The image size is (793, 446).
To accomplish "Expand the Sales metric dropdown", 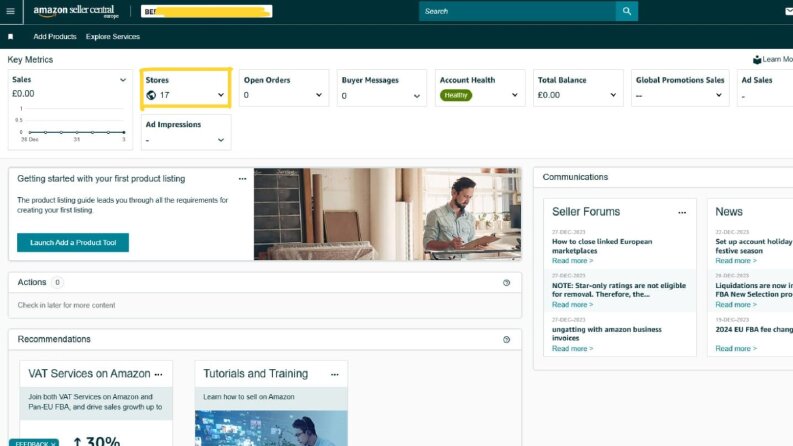I will coord(123,80).
